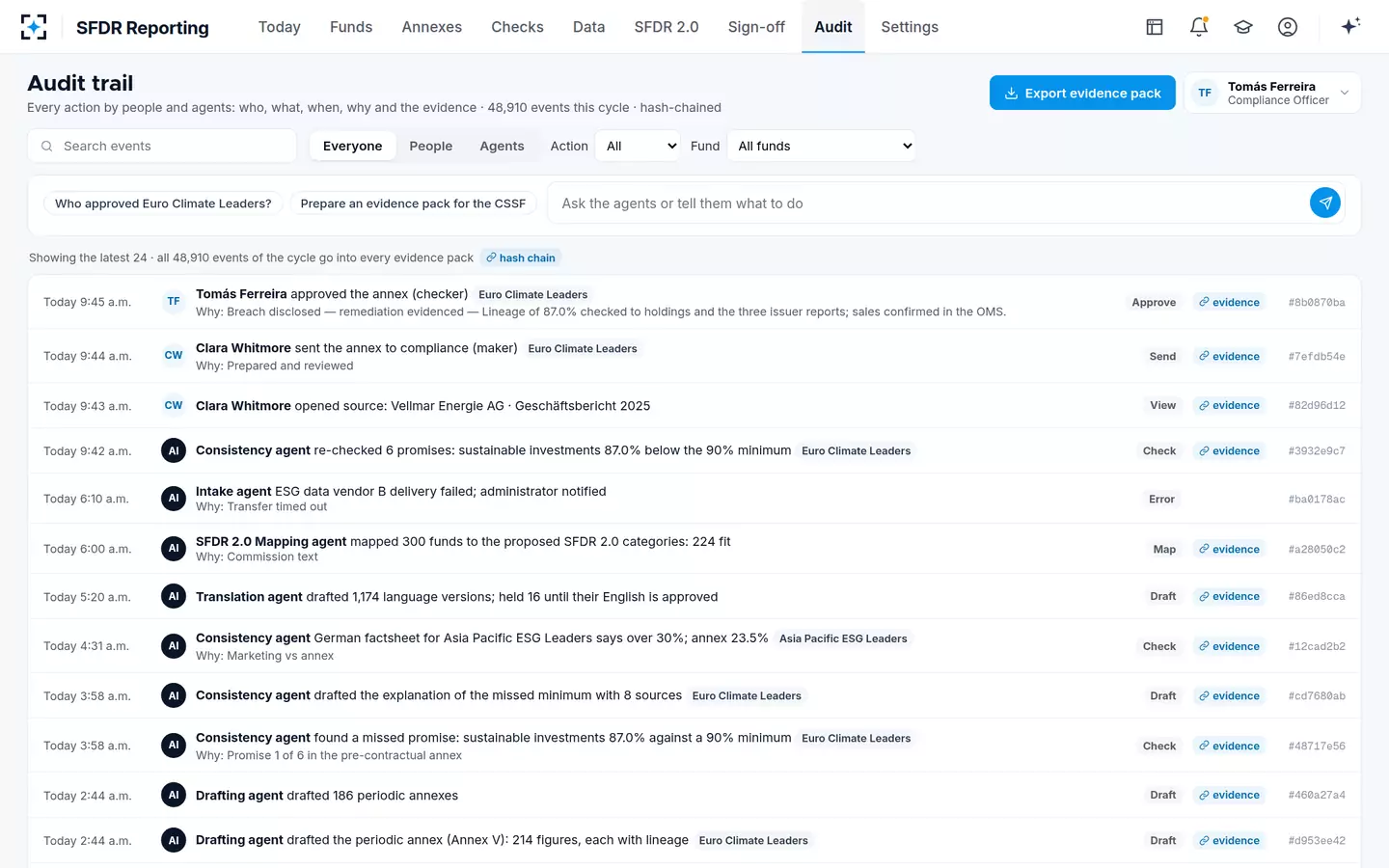Image resolution: width=1389 pixels, height=868 pixels.
Task: Go to the Sign-off tab
Action: pos(757,27)
